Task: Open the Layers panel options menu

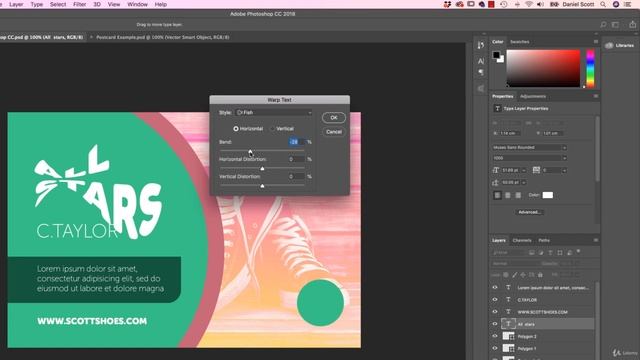Action: click(x=596, y=240)
